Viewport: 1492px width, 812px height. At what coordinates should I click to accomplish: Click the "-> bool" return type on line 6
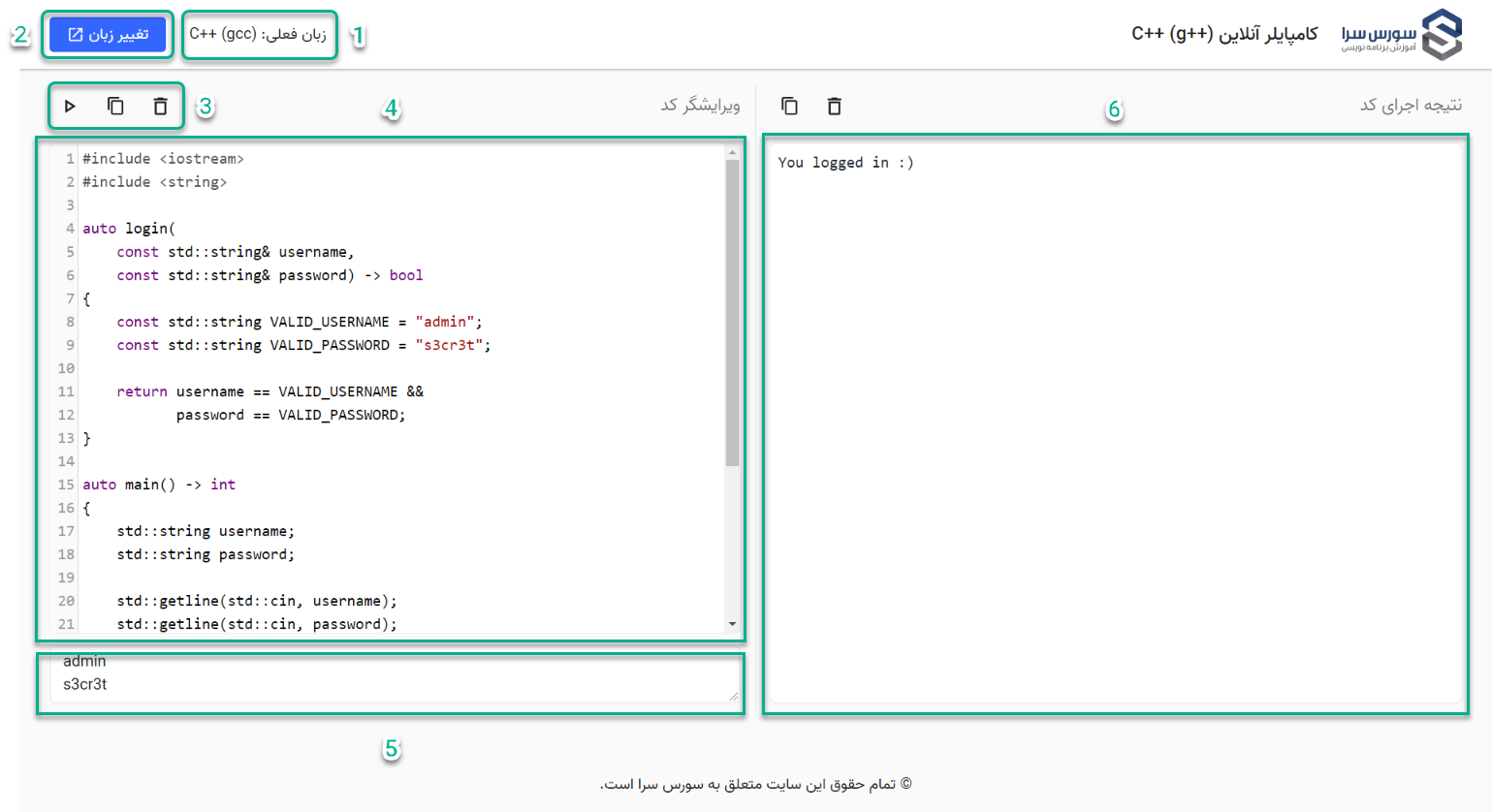394,275
